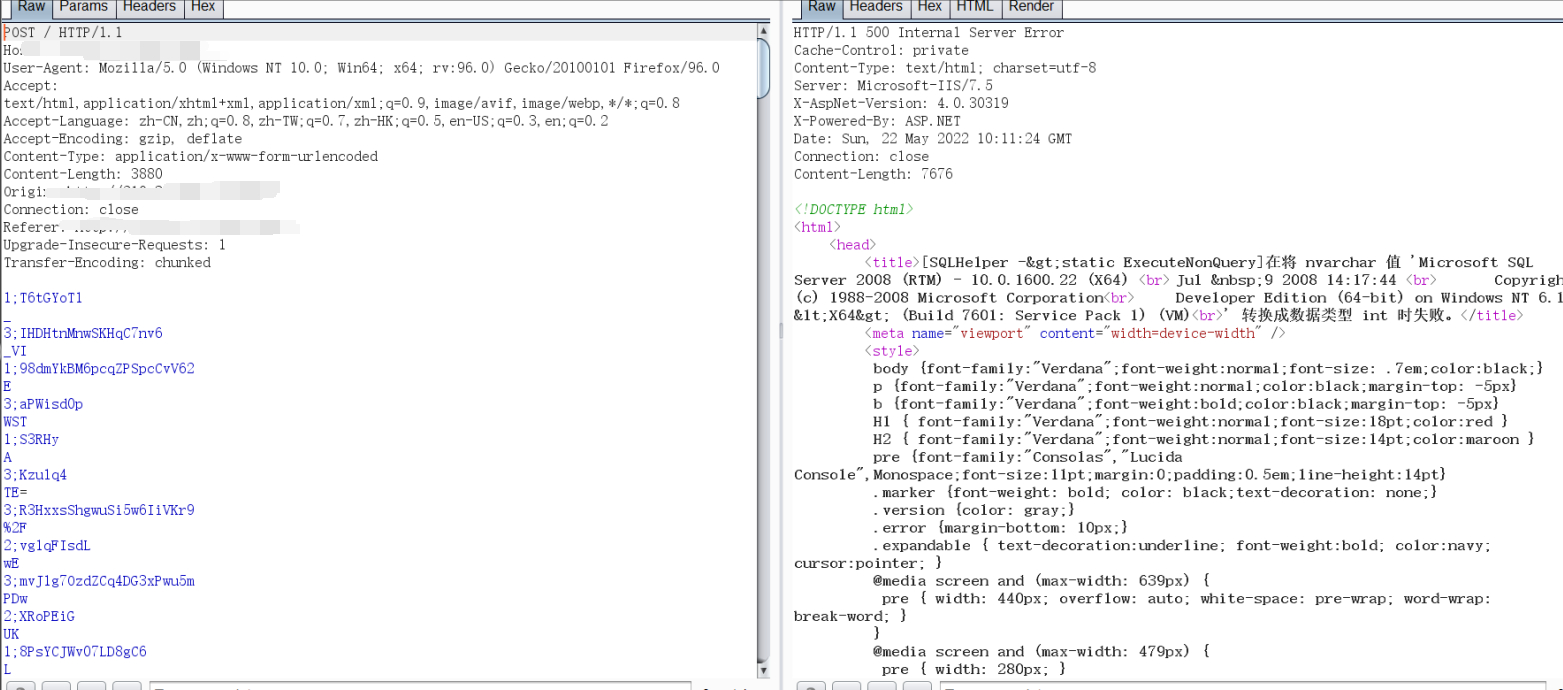Click the chunk data line %2F
The image size is (1563, 690).
pos(15,528)
